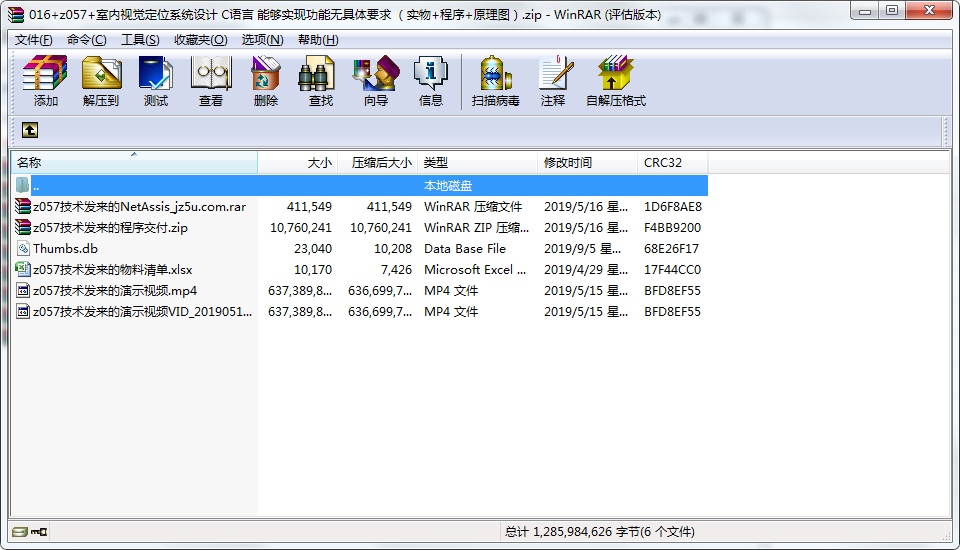Sort by CRC32 column header
This screenshot has width=960, height=550.
point(672,162)
